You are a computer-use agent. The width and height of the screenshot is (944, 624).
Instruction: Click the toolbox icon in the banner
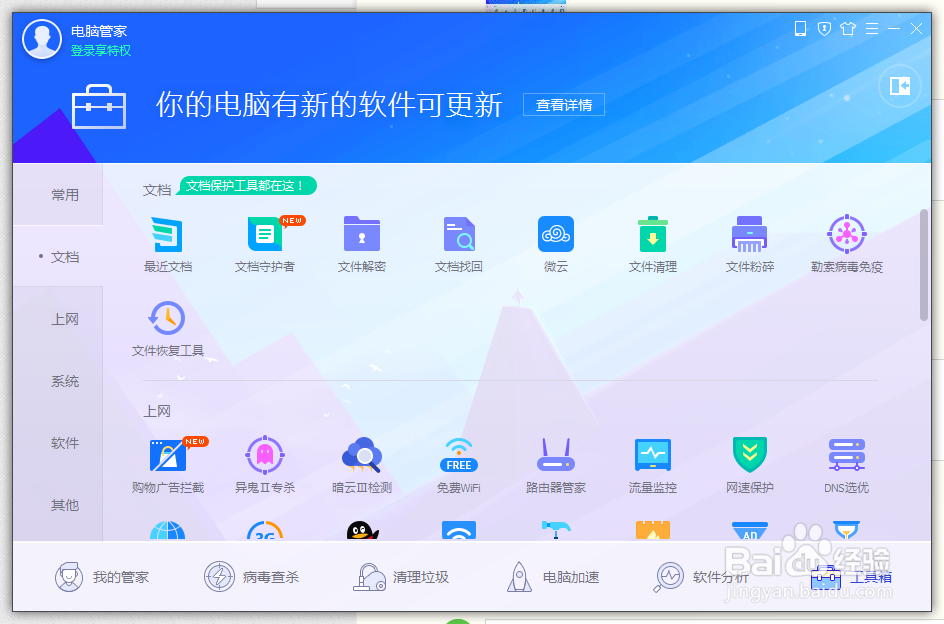(x=99, y=107)
